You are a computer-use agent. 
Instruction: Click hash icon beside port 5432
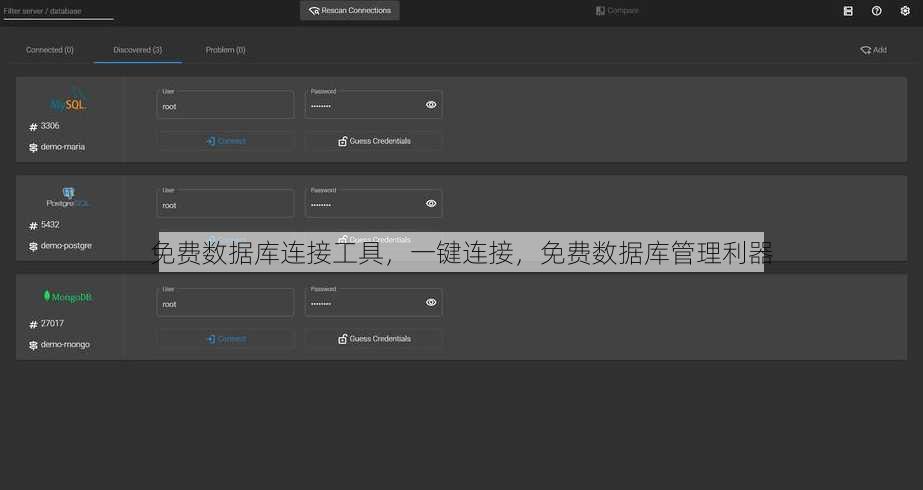pyautogui.click(x=33, y=226)
